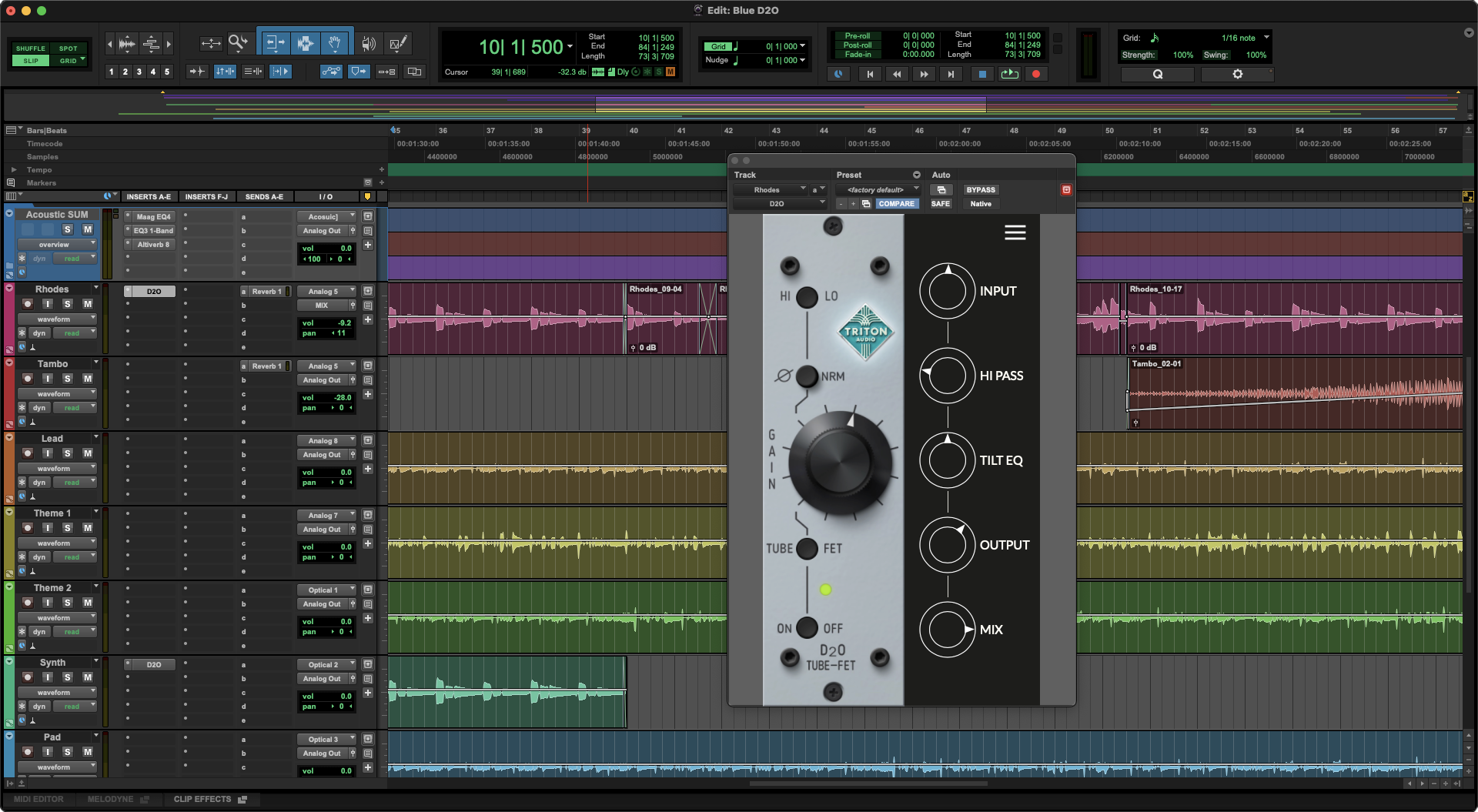The width and height of the screenshot is (1478, 812).
Task: Select the Selector tool
Action: (x=305, y=43)
